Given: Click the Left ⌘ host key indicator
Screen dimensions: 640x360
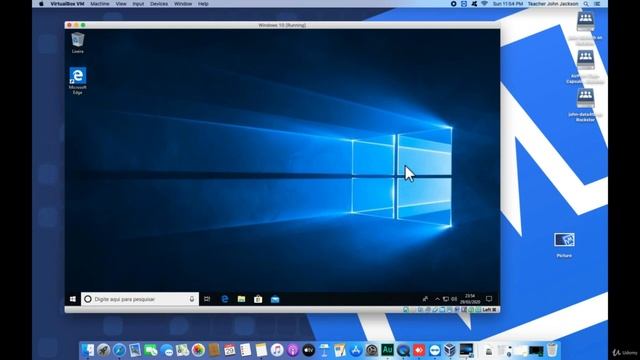Looking at the screenshot, I should (489, 310).
